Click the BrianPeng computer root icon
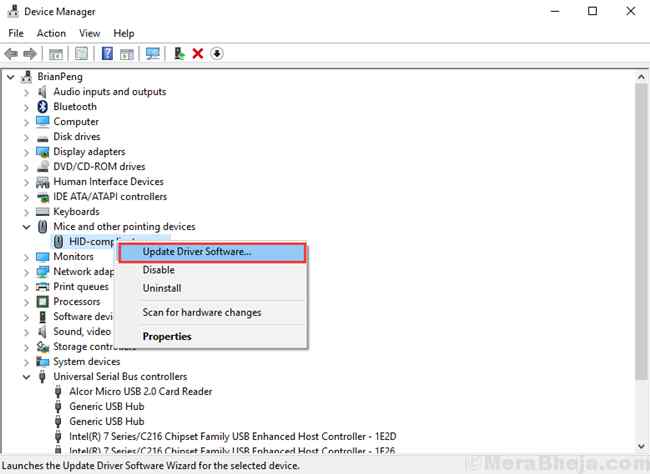 coord(27,76)
